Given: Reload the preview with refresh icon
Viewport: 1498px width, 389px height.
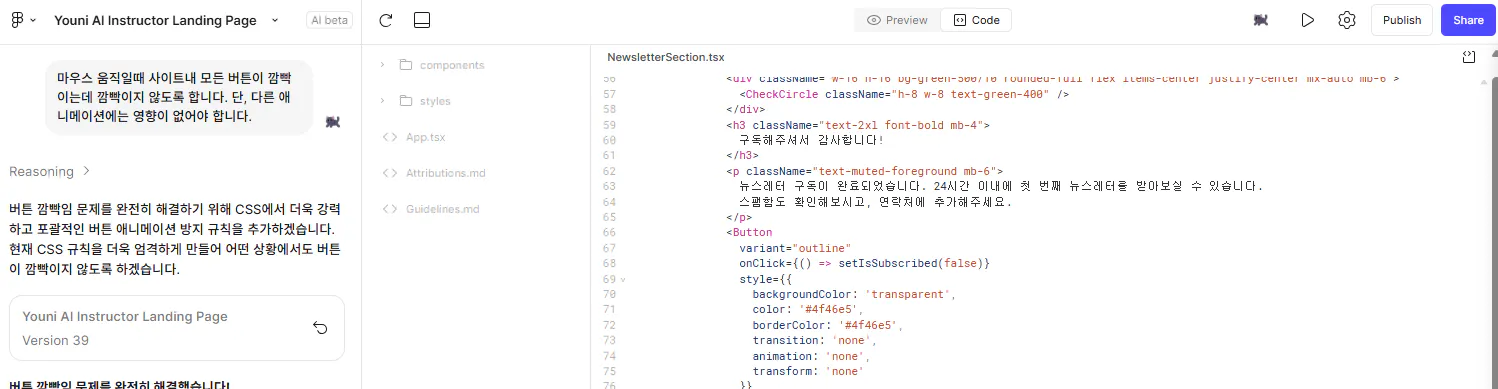Looking at the screenshot, I should click(x=386, y=20).
